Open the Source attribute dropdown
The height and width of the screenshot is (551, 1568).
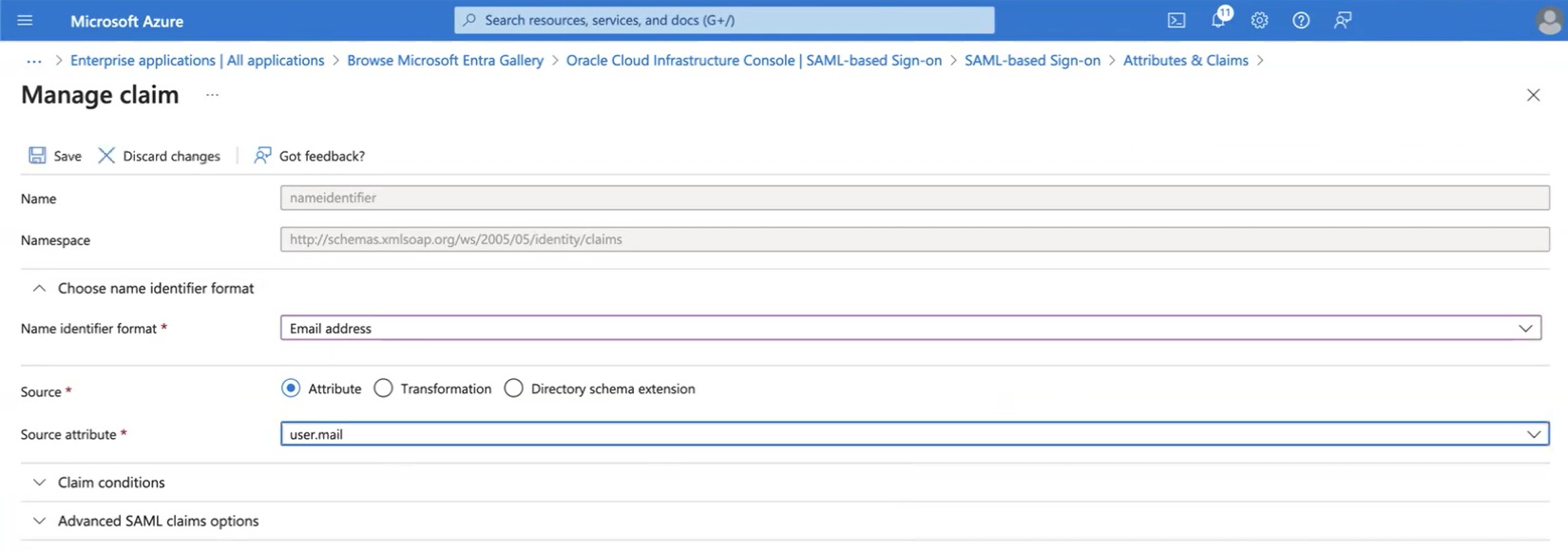[x=914, y=433]
